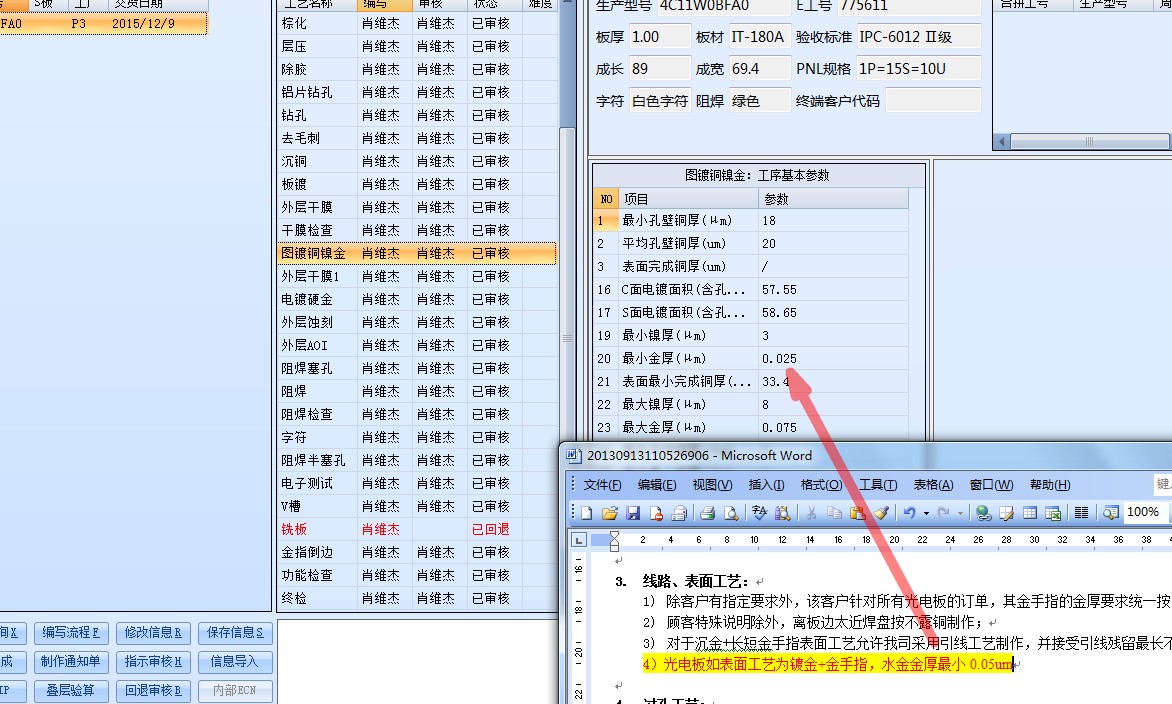Click the process list vertical scrollbar thumb
Image resolution: width=1172 pixels, height=704 pixels.
[x=567, y=340]
